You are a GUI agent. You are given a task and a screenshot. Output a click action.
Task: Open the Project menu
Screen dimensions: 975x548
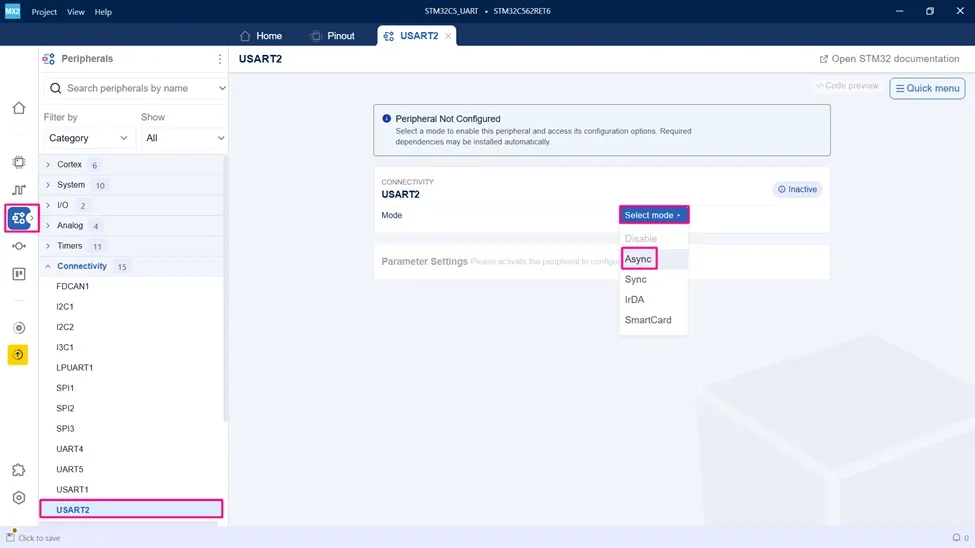coord(44,12)
